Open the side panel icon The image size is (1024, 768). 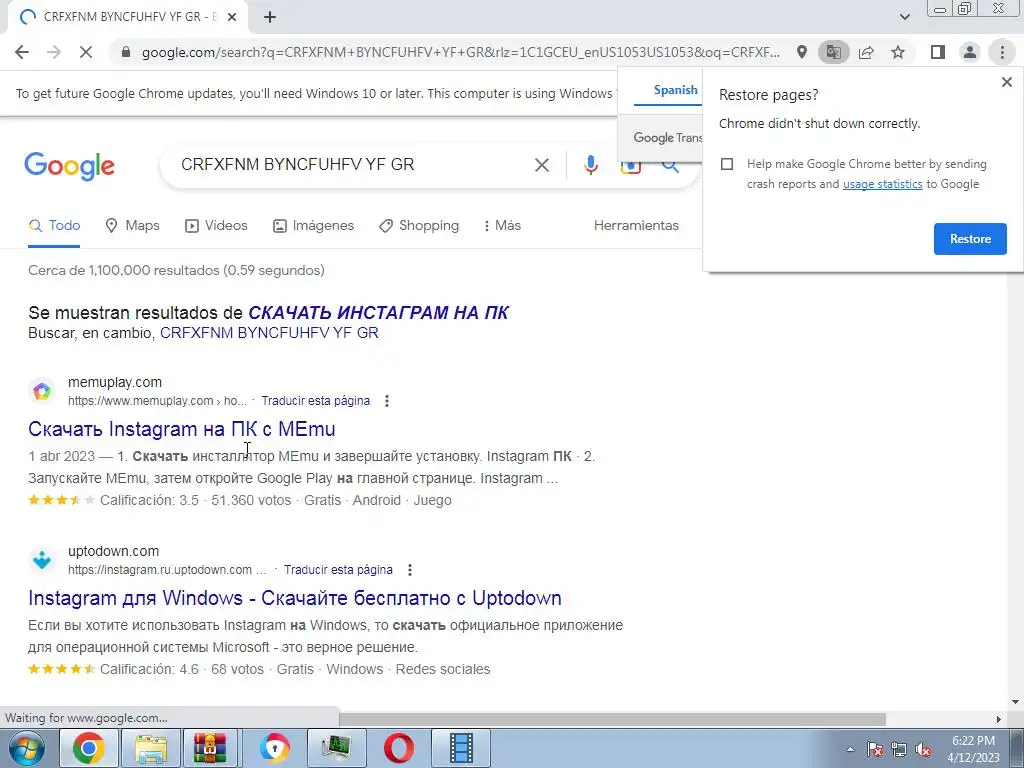click(x=937, y=52)
